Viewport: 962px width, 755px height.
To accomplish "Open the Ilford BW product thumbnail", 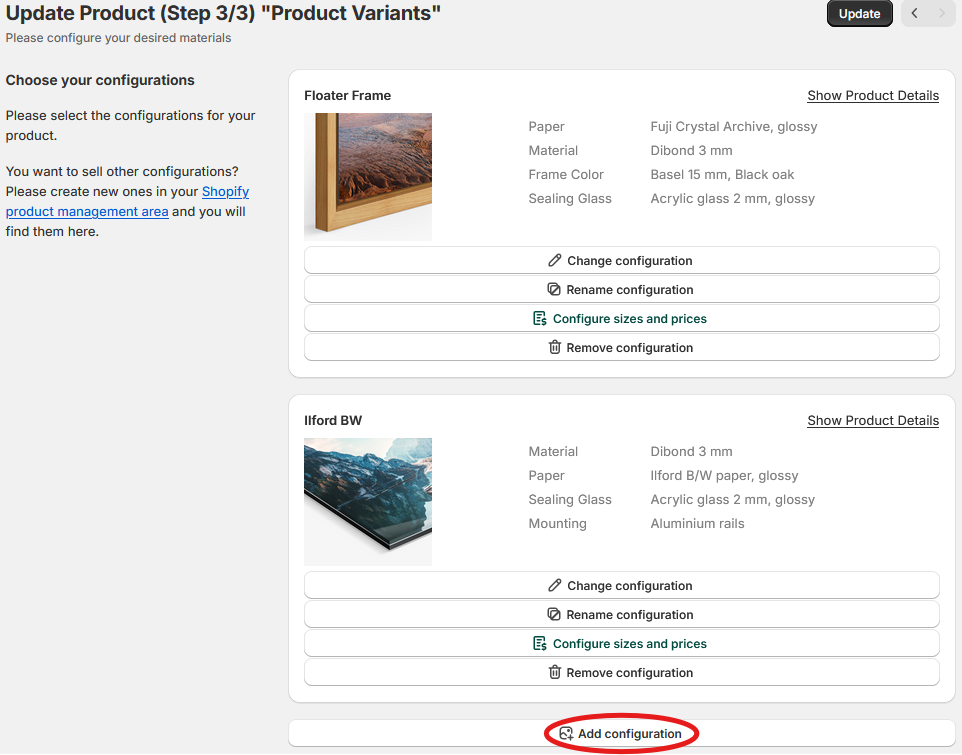I will 368,502.
